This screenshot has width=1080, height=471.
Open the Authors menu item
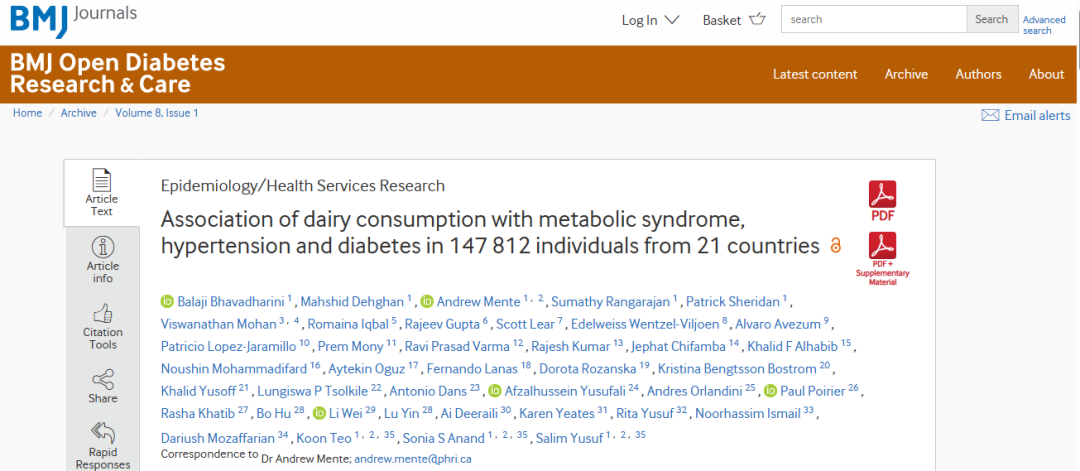[978, 74]
